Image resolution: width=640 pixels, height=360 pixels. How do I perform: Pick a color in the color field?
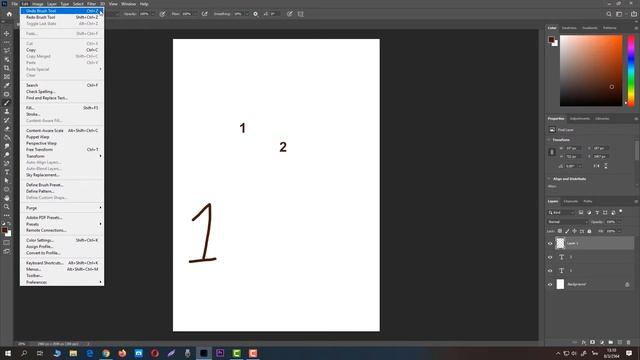click(x=591, y=71)
